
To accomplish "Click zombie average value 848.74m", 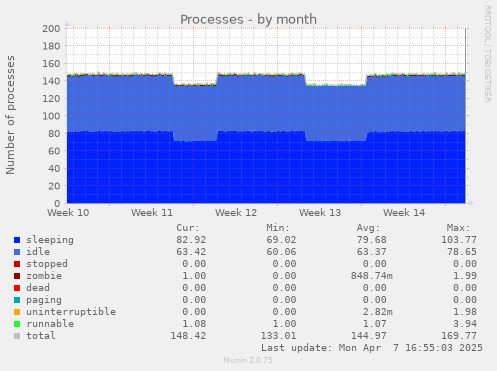I will (372, 276).
